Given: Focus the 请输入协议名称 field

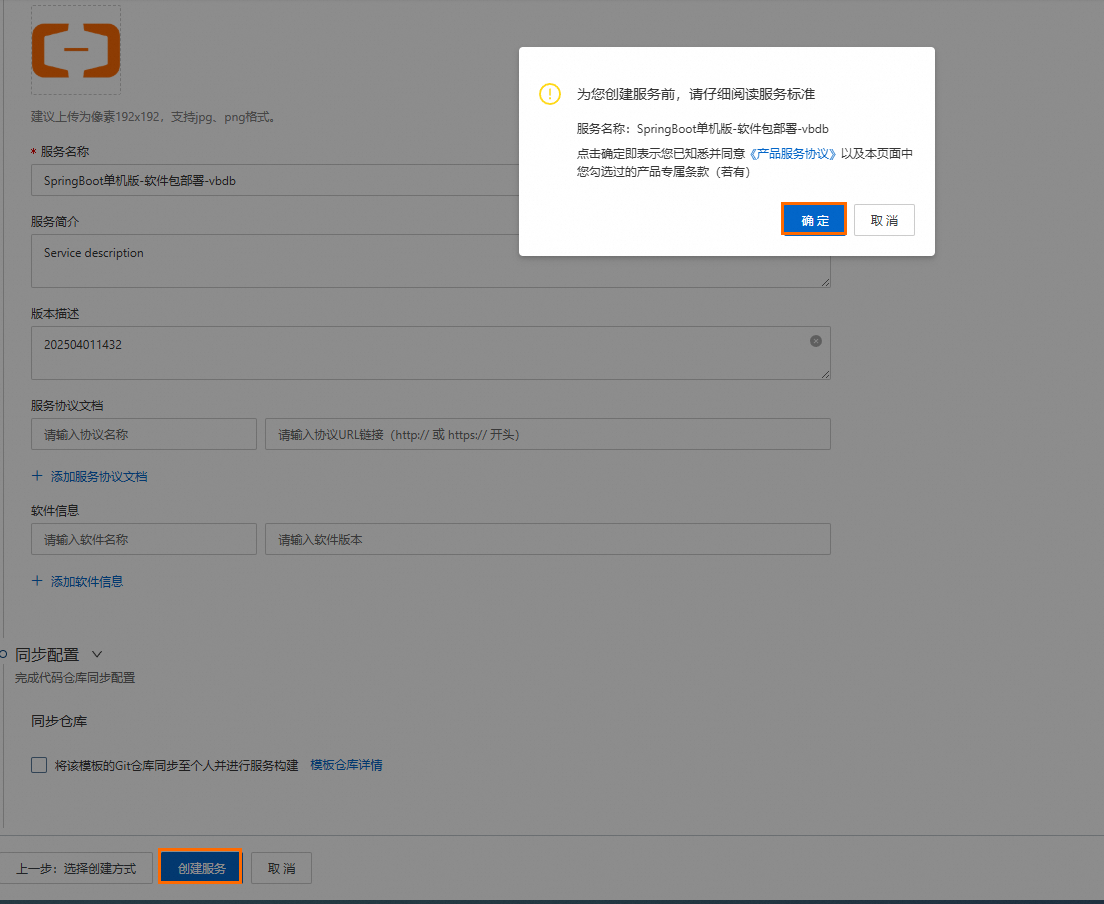Looking at the screenshot, I should (144, 434).
